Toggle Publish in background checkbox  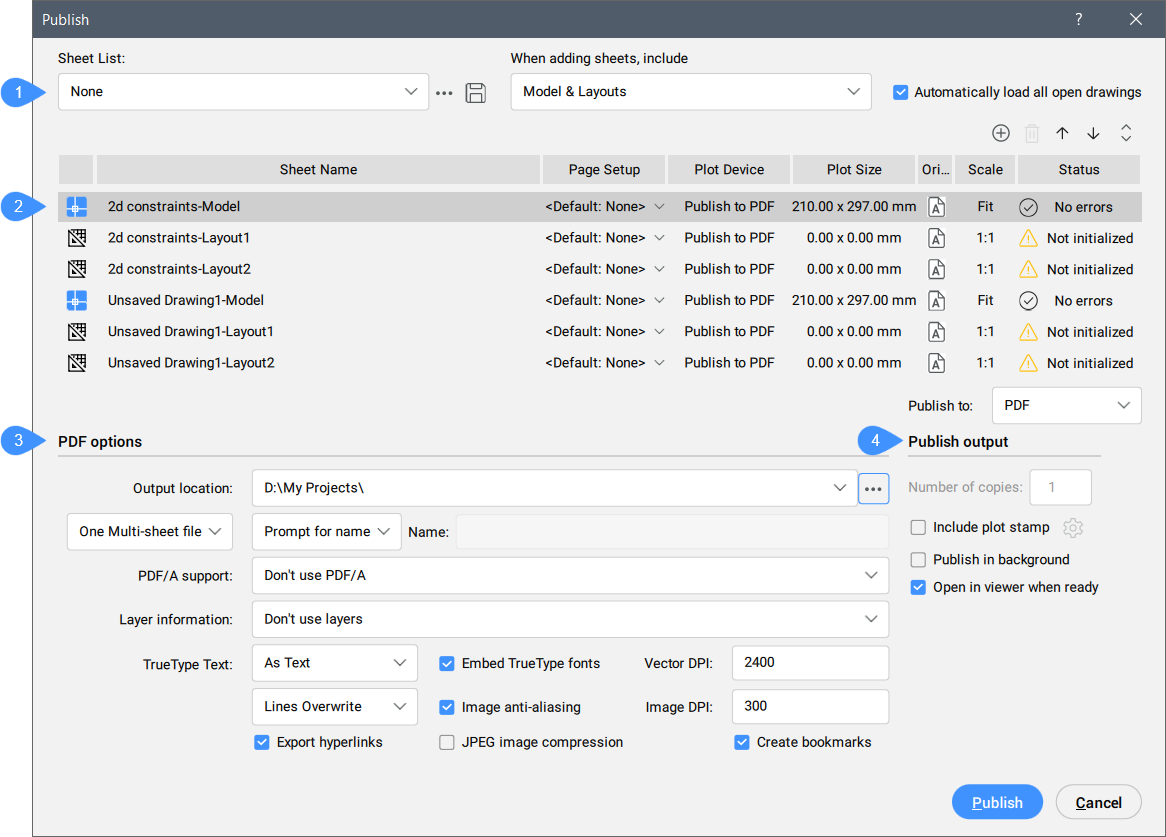pyautogui.click(x=918, y=560)
